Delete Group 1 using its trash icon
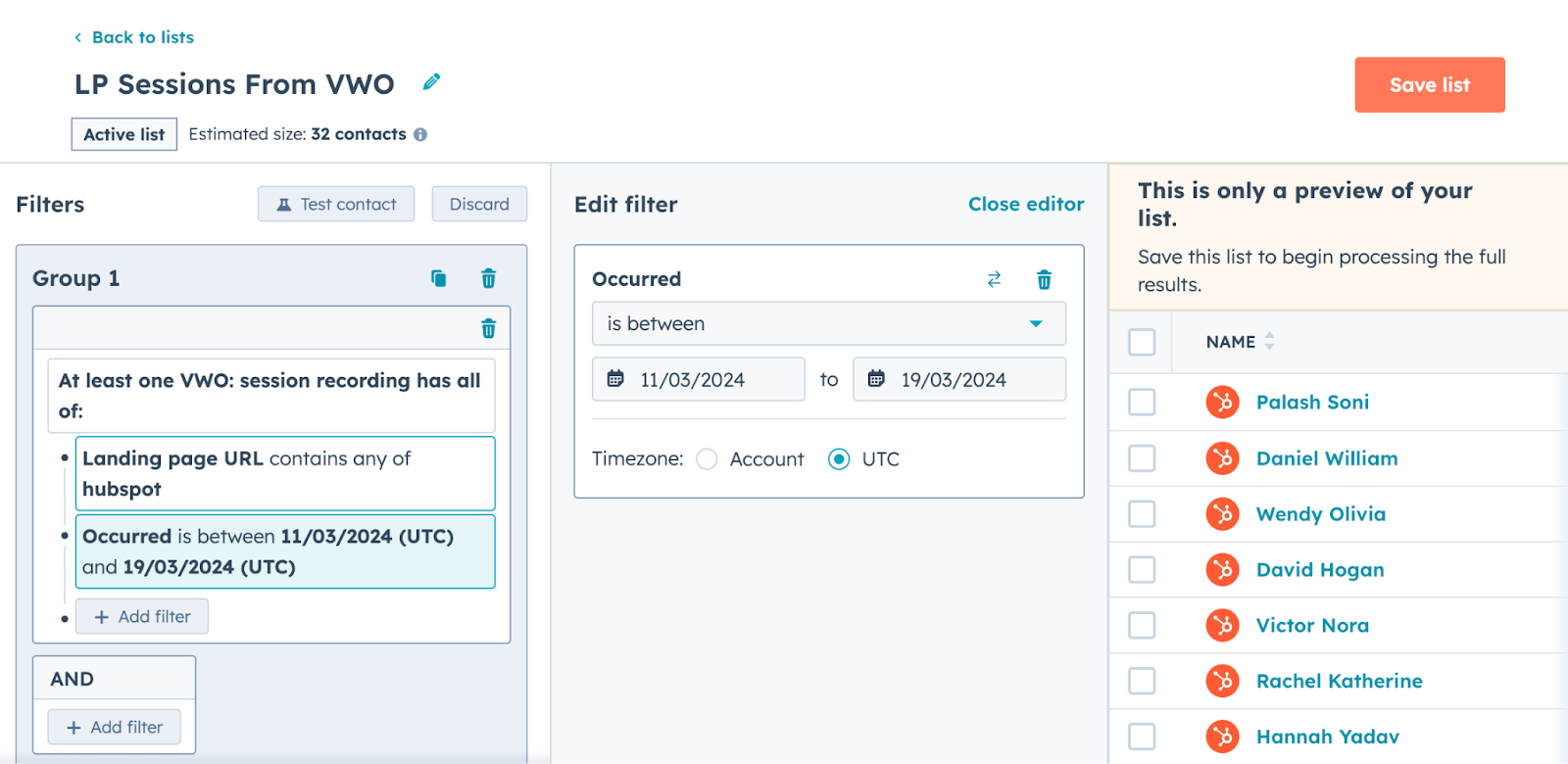Screen dimensions: 1568x764 [488, 279]
